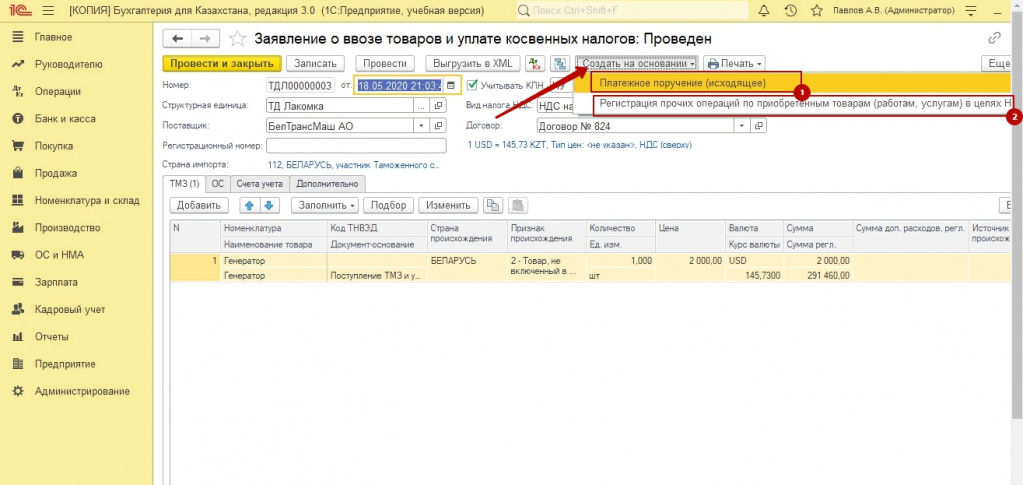Click Записать button
This screenshot has height=485, width=1023.
pyautogui.click(x=315, y=63)
